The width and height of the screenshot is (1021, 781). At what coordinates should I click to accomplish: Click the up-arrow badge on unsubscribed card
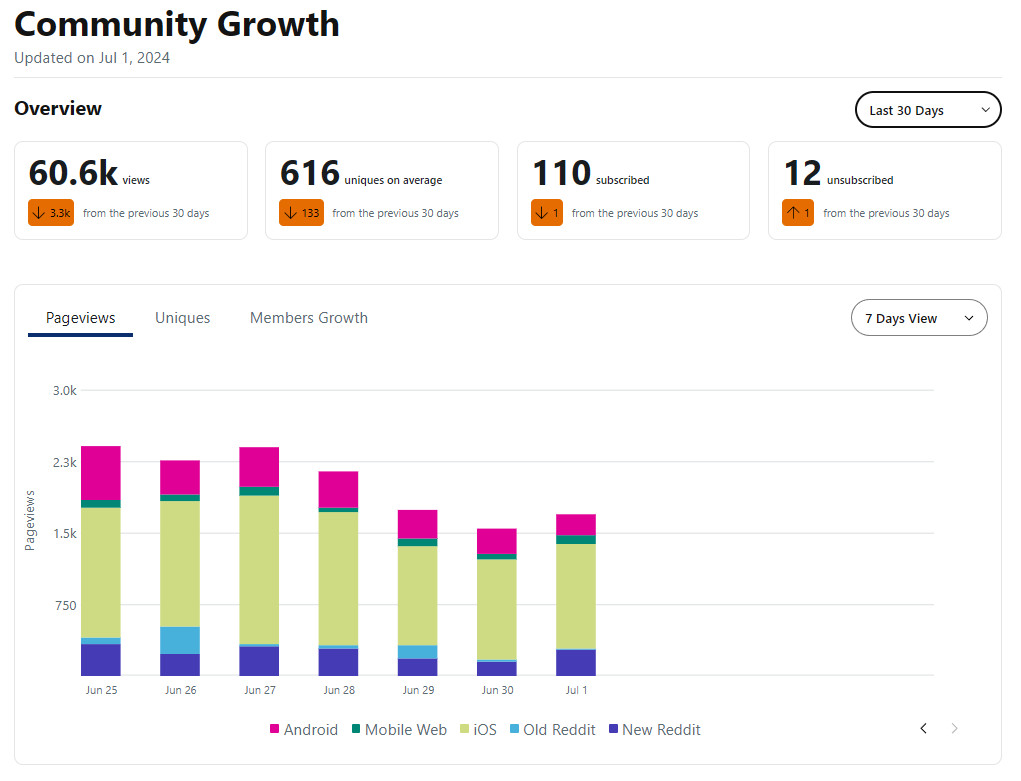click(x=798, y=213)
